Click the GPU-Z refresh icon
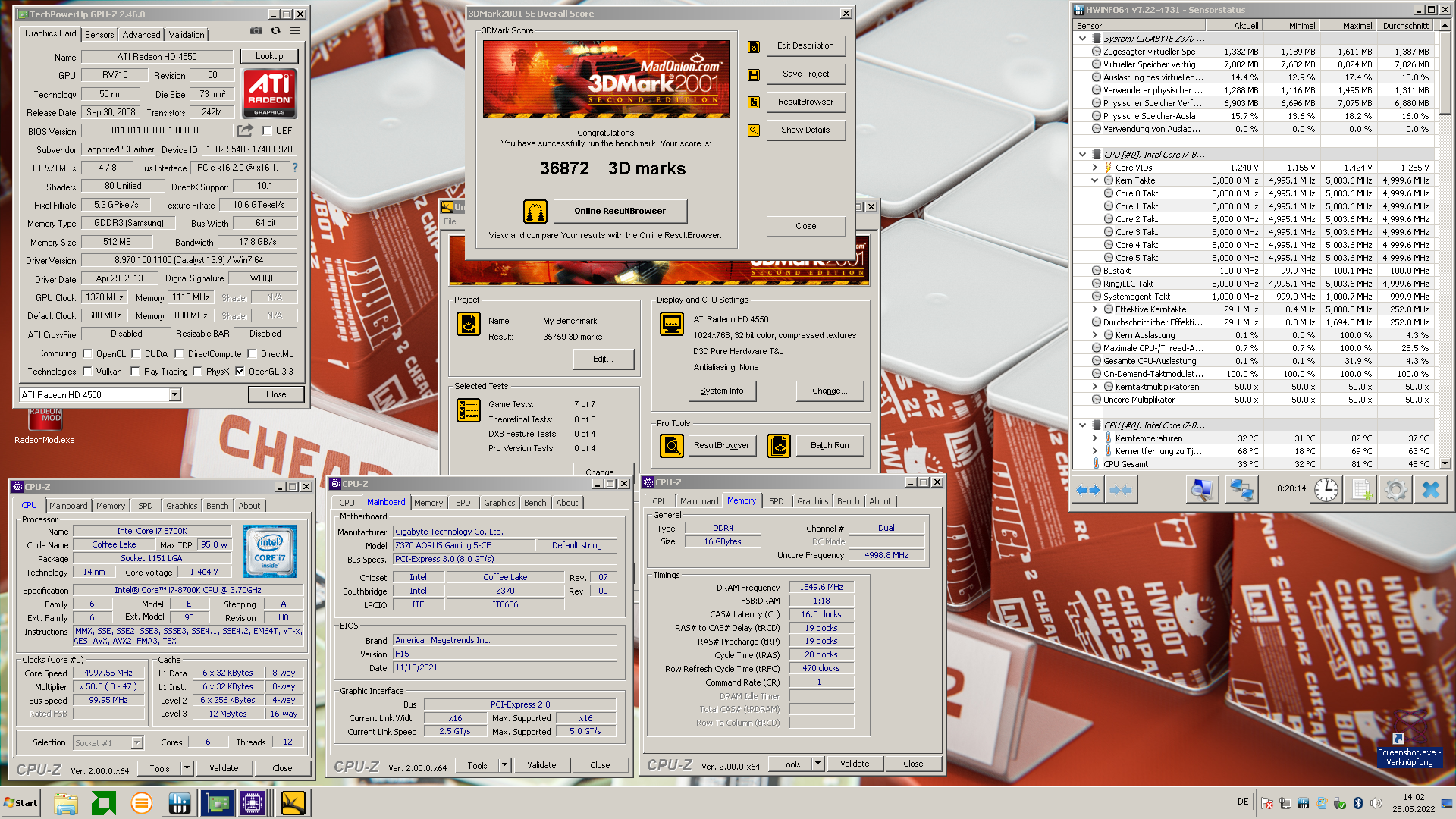This screenshot has height=819, width=1456. pyautogui.click(x=276, y=31)
